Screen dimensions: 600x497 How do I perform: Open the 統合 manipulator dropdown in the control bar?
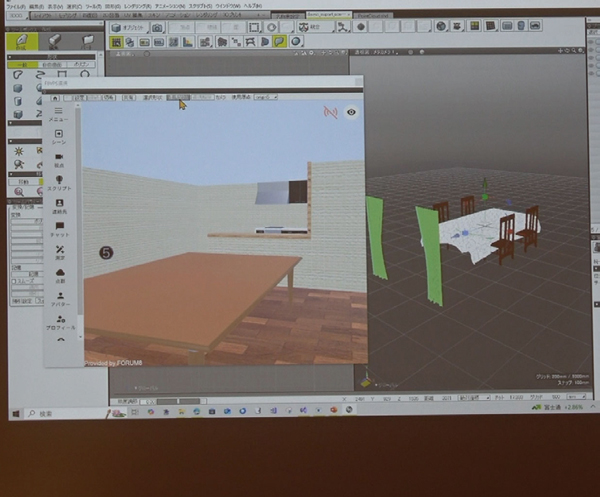[316, 27]
